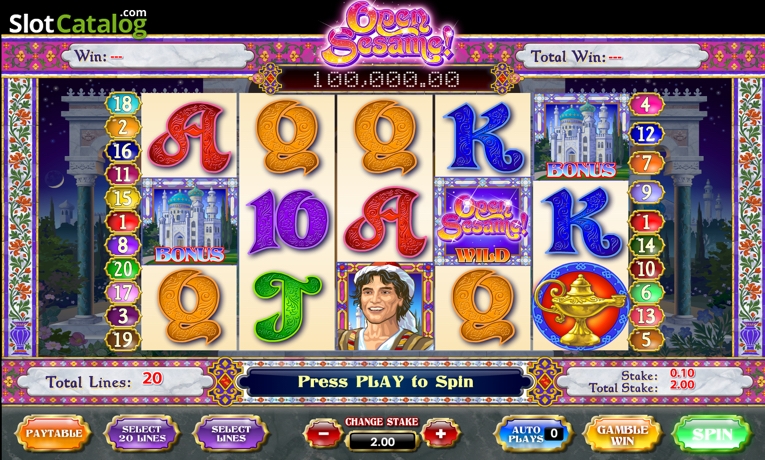Click the Auto Plays button
The image size is (765, 460).
(x=534, y=433)
